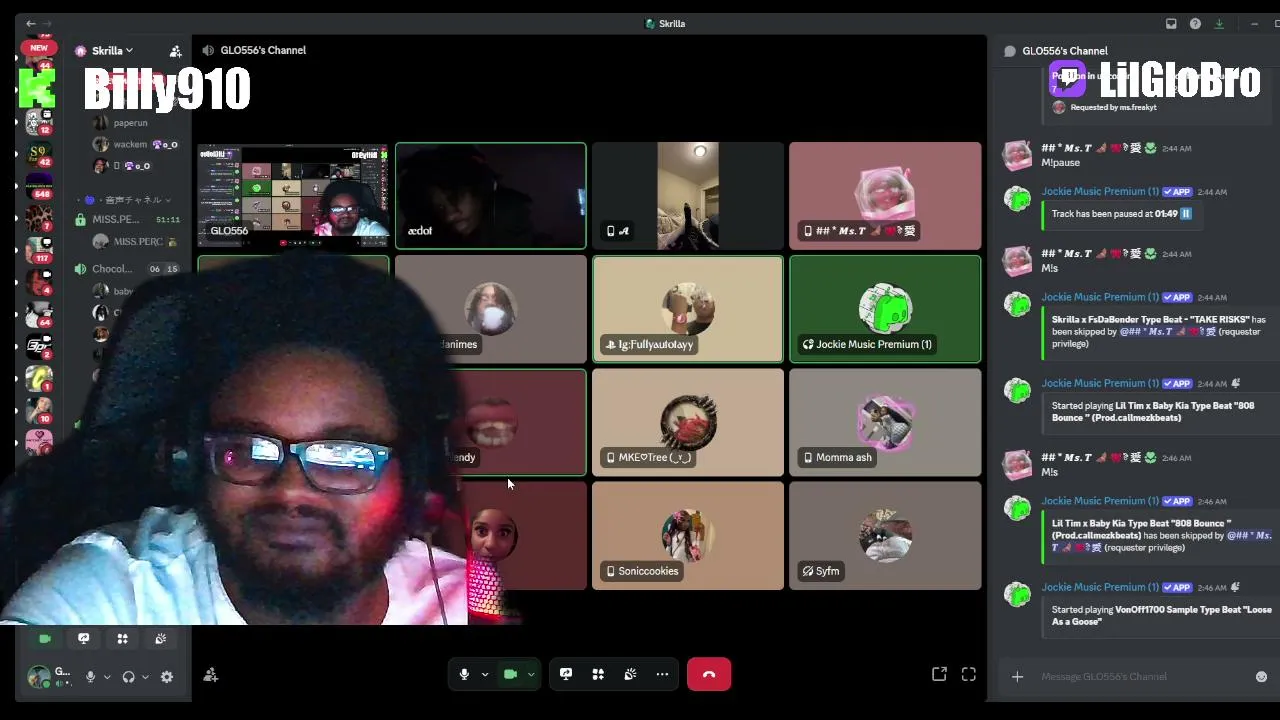Viewport: 1280px width, 720px height.
Task: Open User Settings gear
Action: (x=167, y=677)
